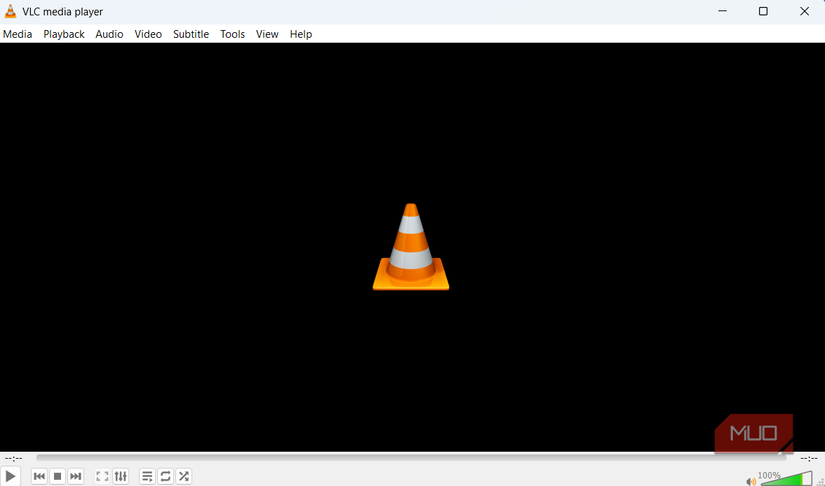This screenshot has width=825, height=486.
Task: Toggle fullscreen video mode
Action: coord(102,477)
